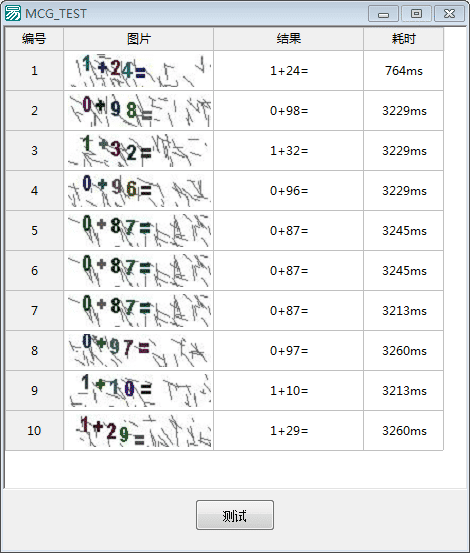Maximize the MCG_TEST window
Viewport: 470px width, 553px height.
416,13
